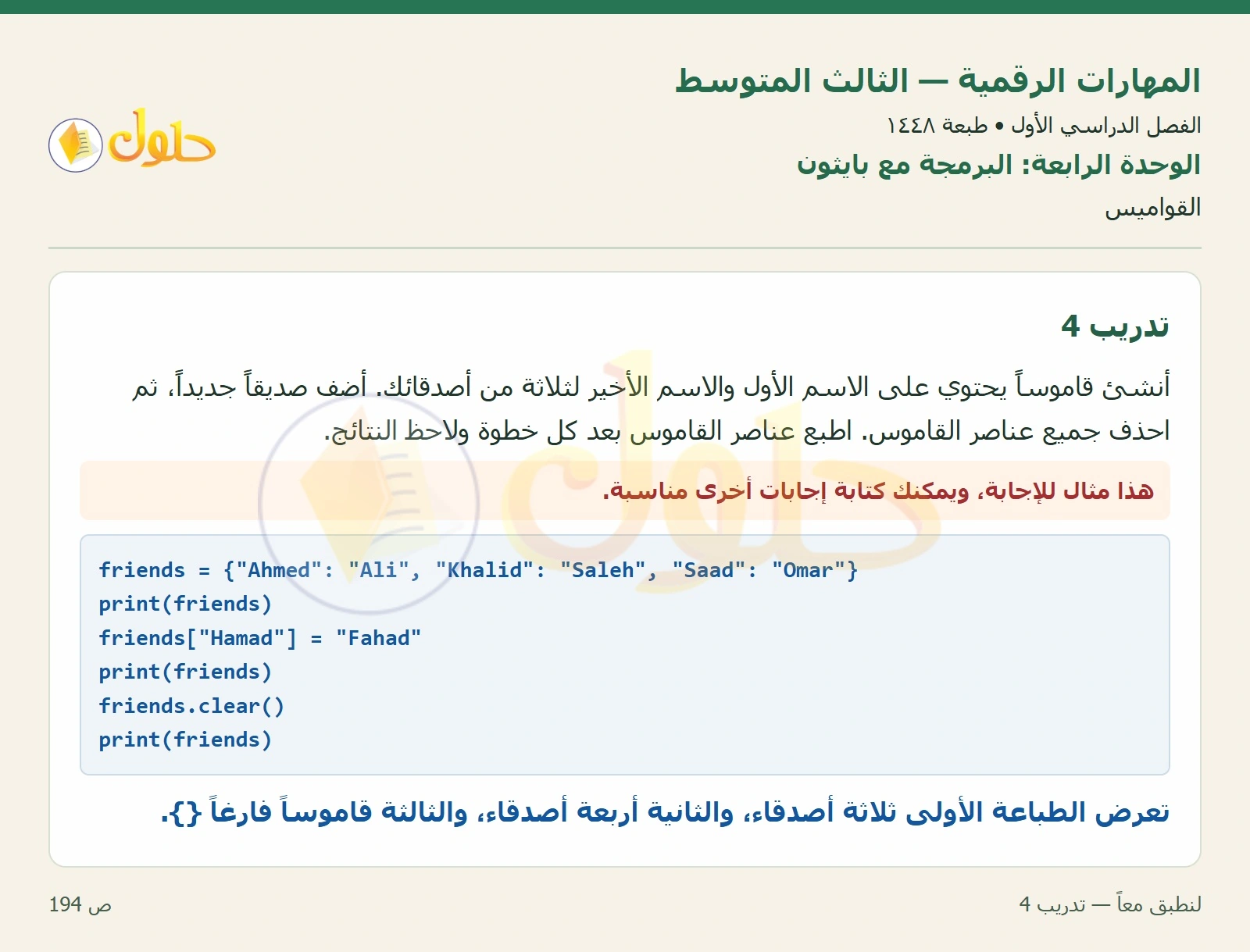
Task: Select the code line defining the friends dictionary
Action: (x=478, y=570)
